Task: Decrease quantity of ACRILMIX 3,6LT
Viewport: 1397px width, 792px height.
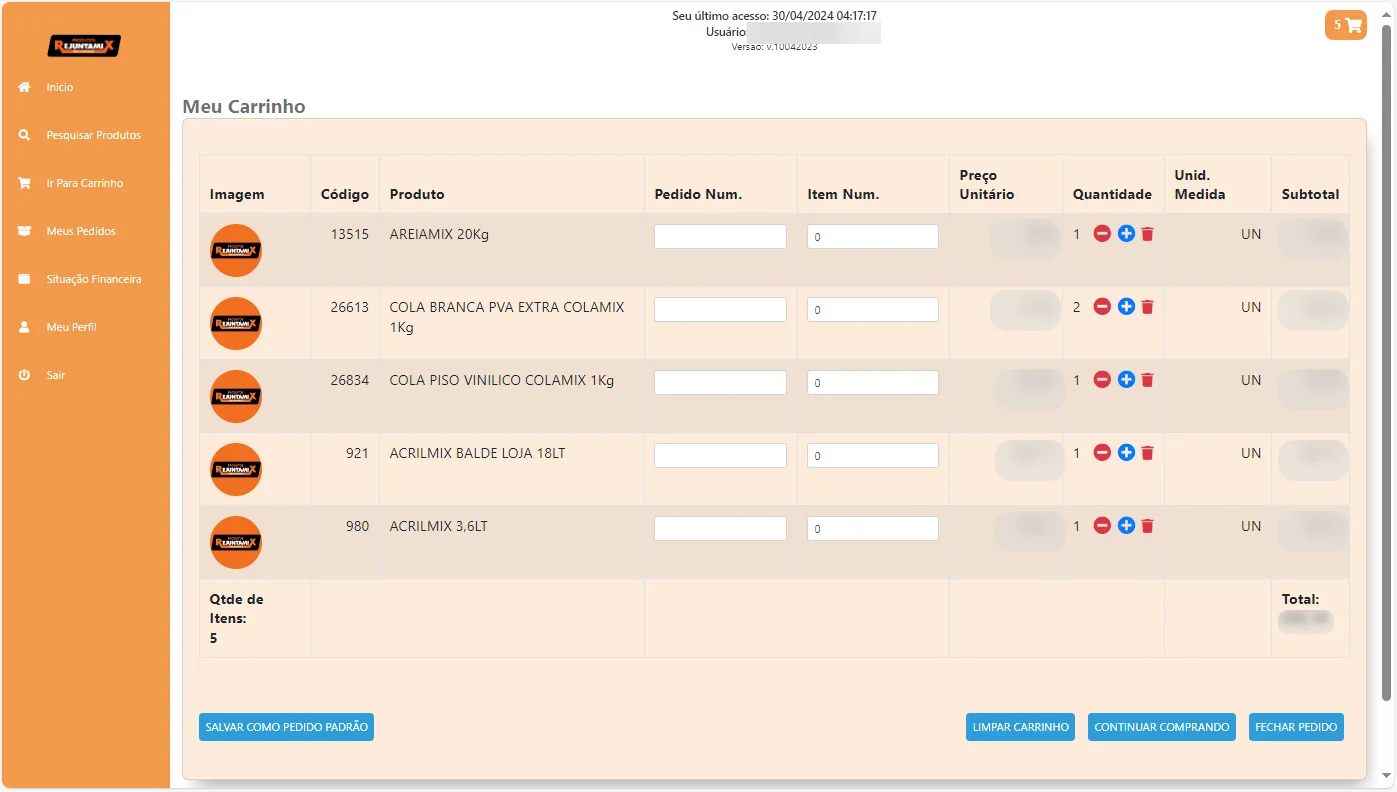Action: [x=1102, y=526]
